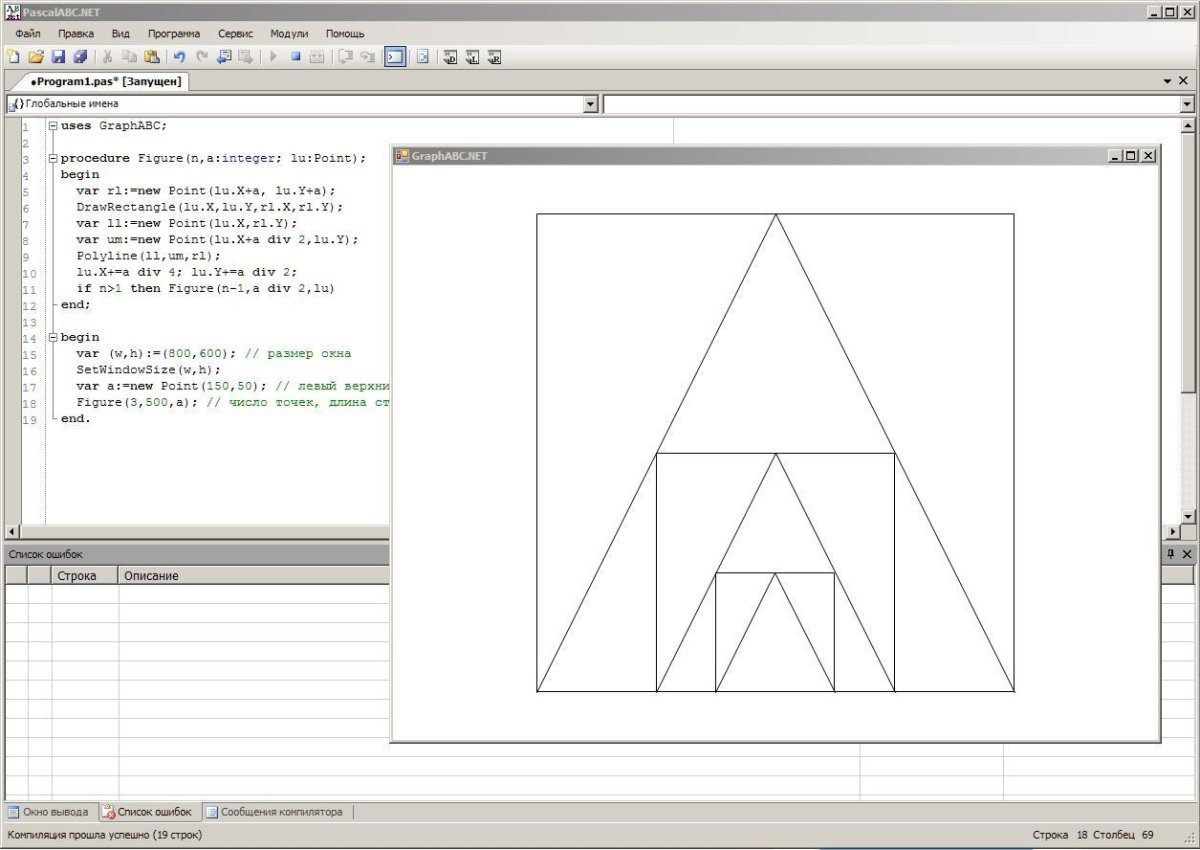Click the Save All icon
1200x850 pixels.
coord(80,57)
